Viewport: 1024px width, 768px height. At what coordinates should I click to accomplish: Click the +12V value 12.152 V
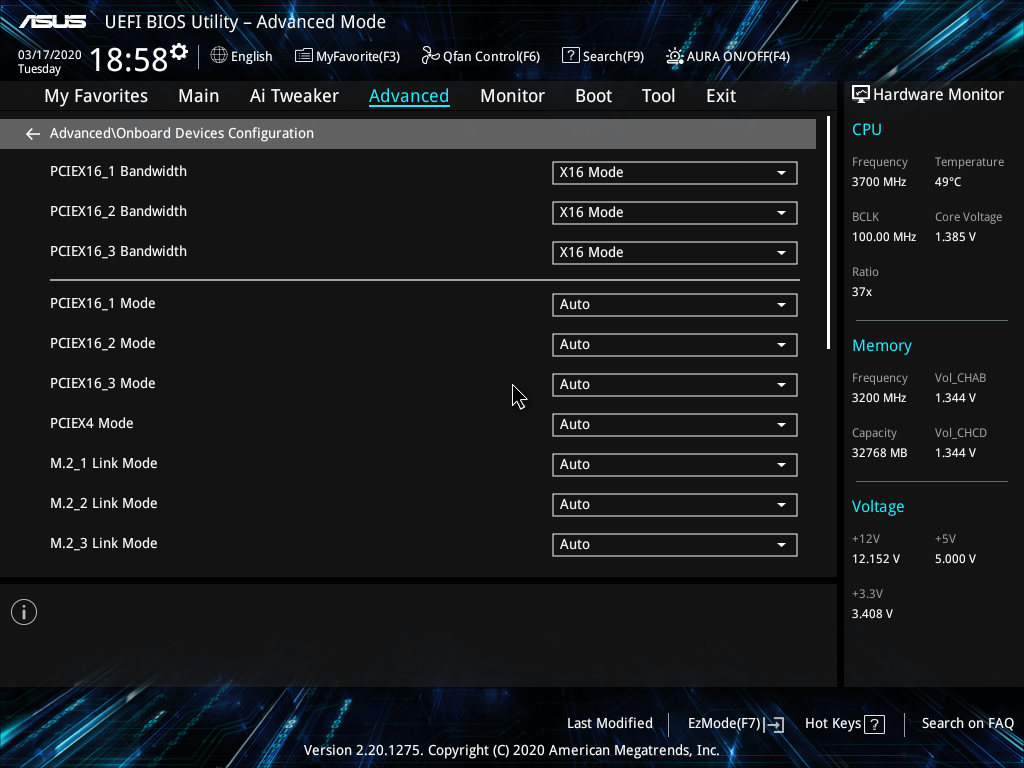tap(875, 559)
